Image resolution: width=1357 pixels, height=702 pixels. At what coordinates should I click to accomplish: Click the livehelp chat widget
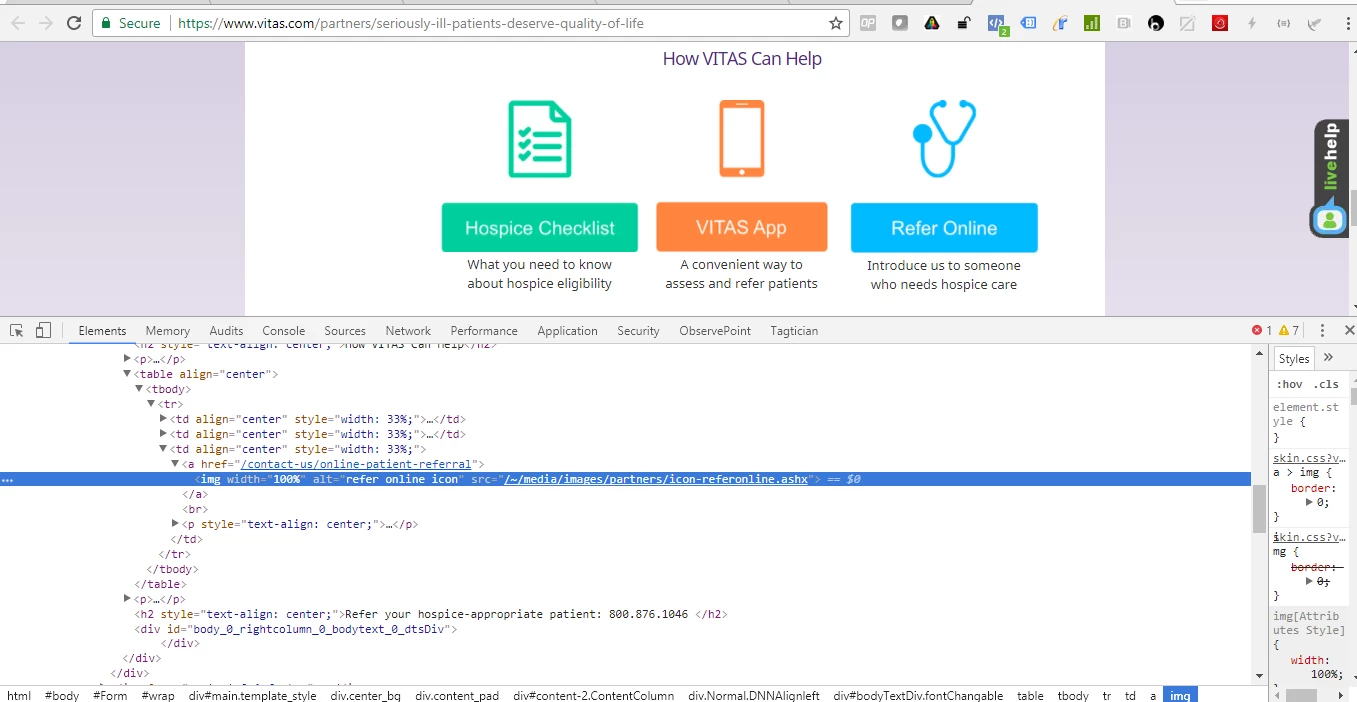point(1331,179)
